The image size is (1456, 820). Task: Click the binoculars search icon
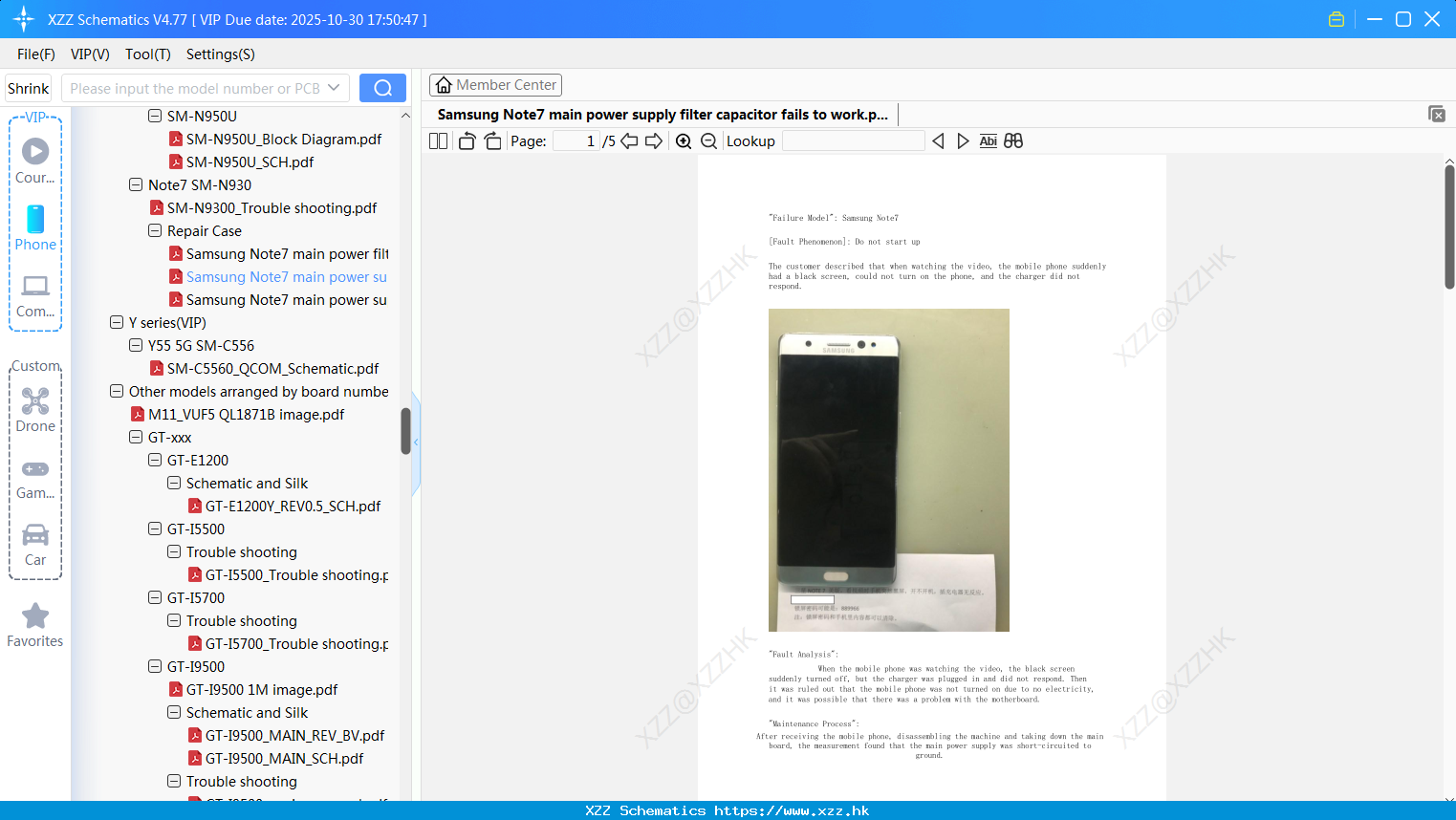1013,140
